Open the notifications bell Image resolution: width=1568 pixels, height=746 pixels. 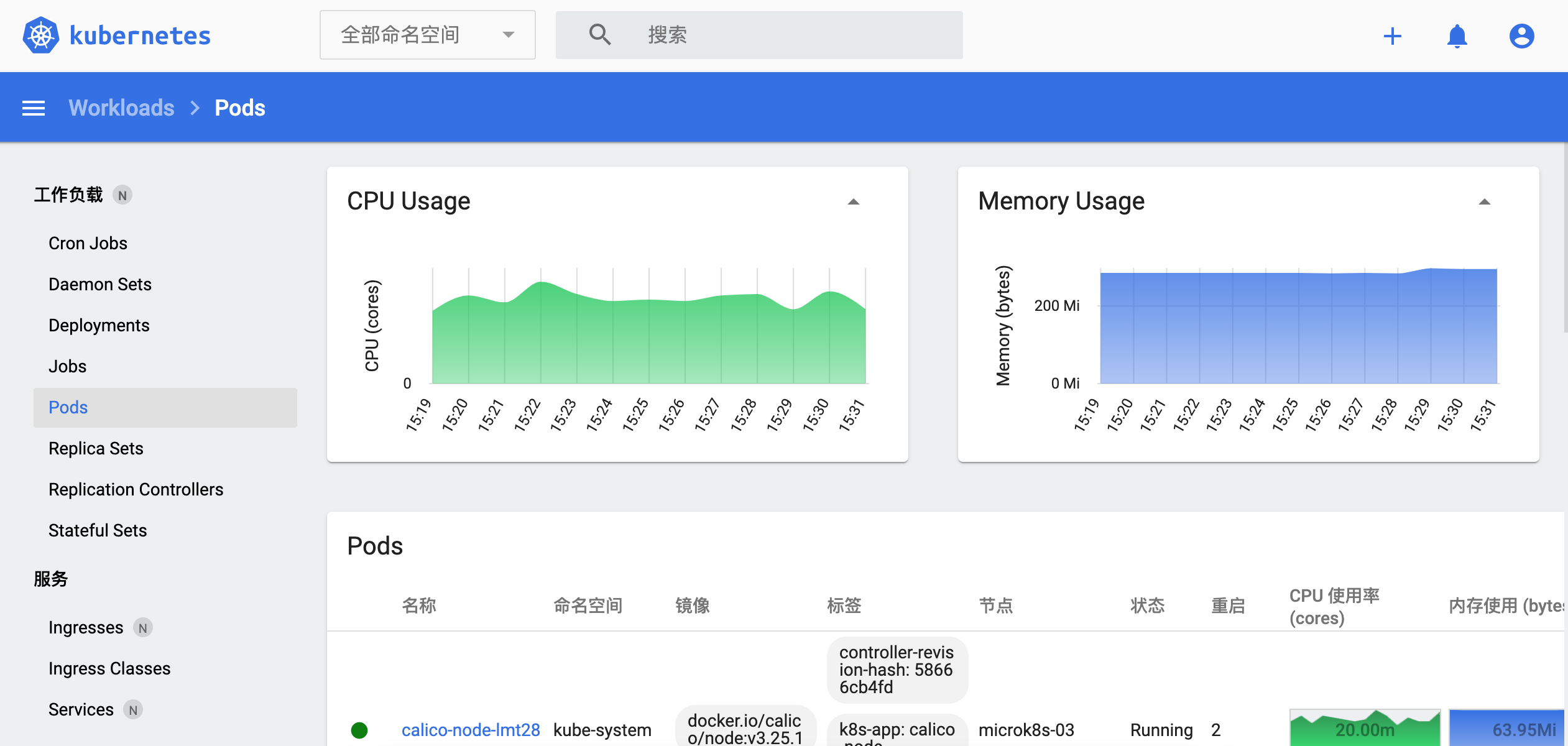coord(1457,35)
